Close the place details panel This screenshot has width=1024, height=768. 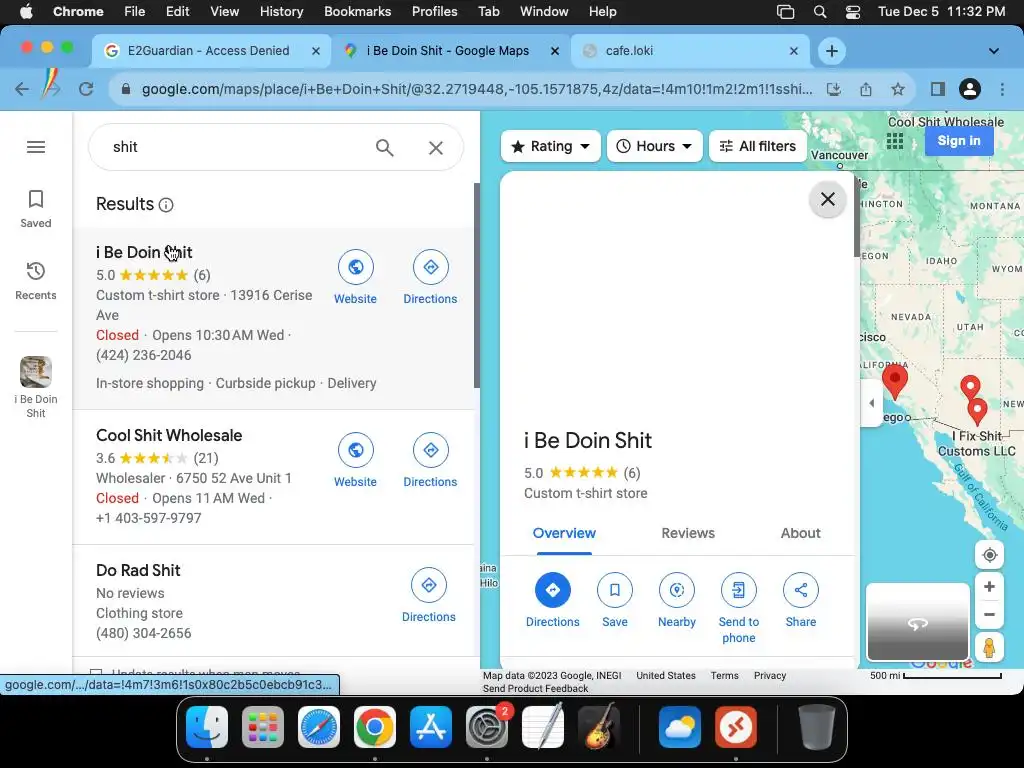(x=827, y=199)
